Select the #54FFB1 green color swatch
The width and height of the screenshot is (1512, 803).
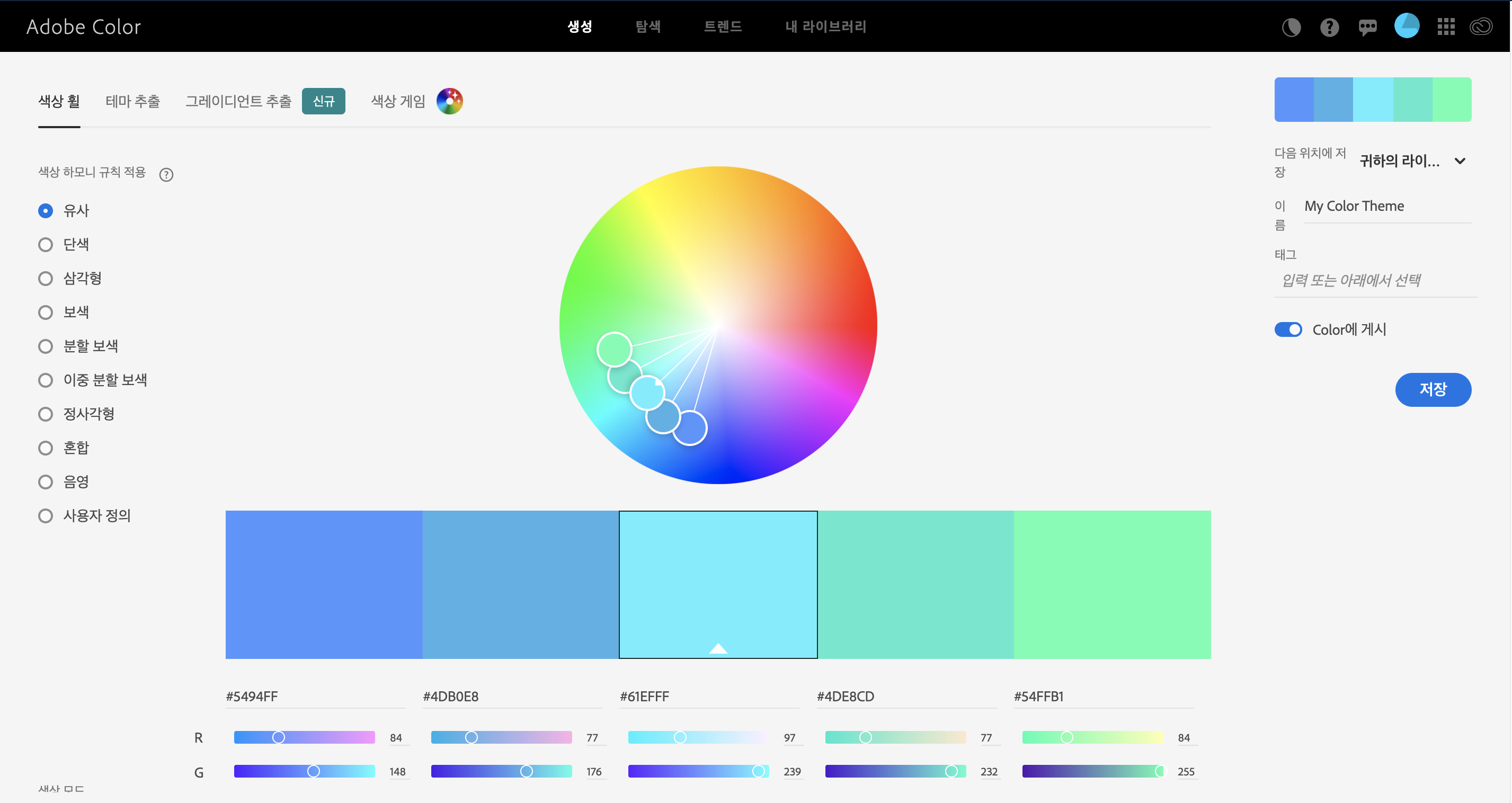coord(1111,584)
